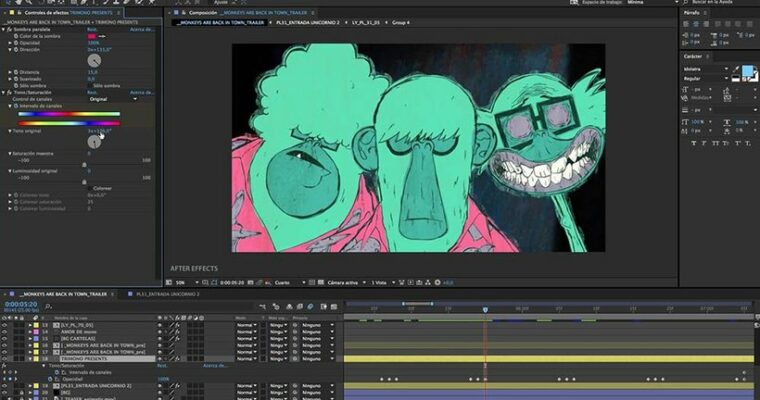The height and width of the screenshot is (400, 760).
Task: Select PL11_ENTRADA UNICORNIO 2 in viewer breadcrumb
Action: point(308,22)
